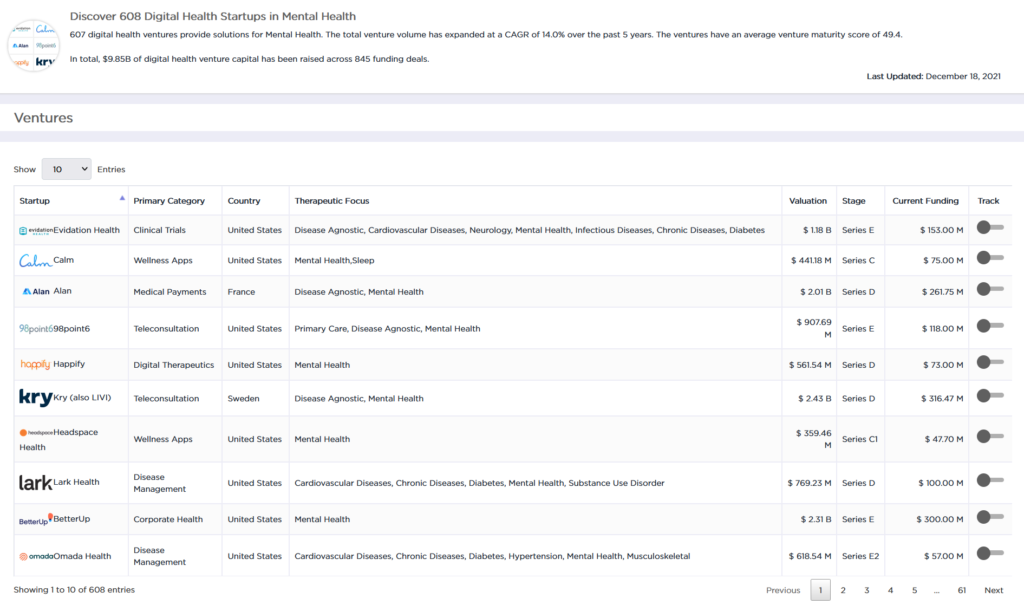1024x605 pixels.
Task: Toggle tracking for Evidation Health
Action: 989,227
